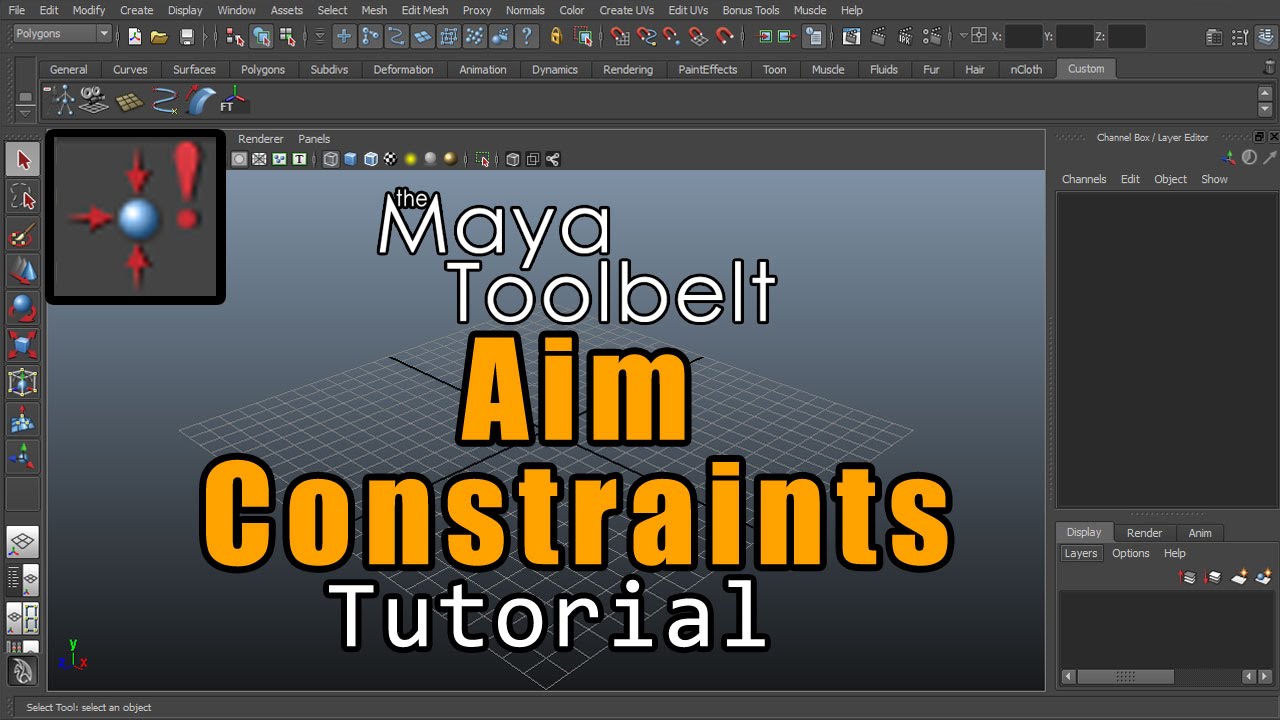Click the question mark miscellaneous mask
This screenshot has height=720, width=1280.
coord(527,37)
